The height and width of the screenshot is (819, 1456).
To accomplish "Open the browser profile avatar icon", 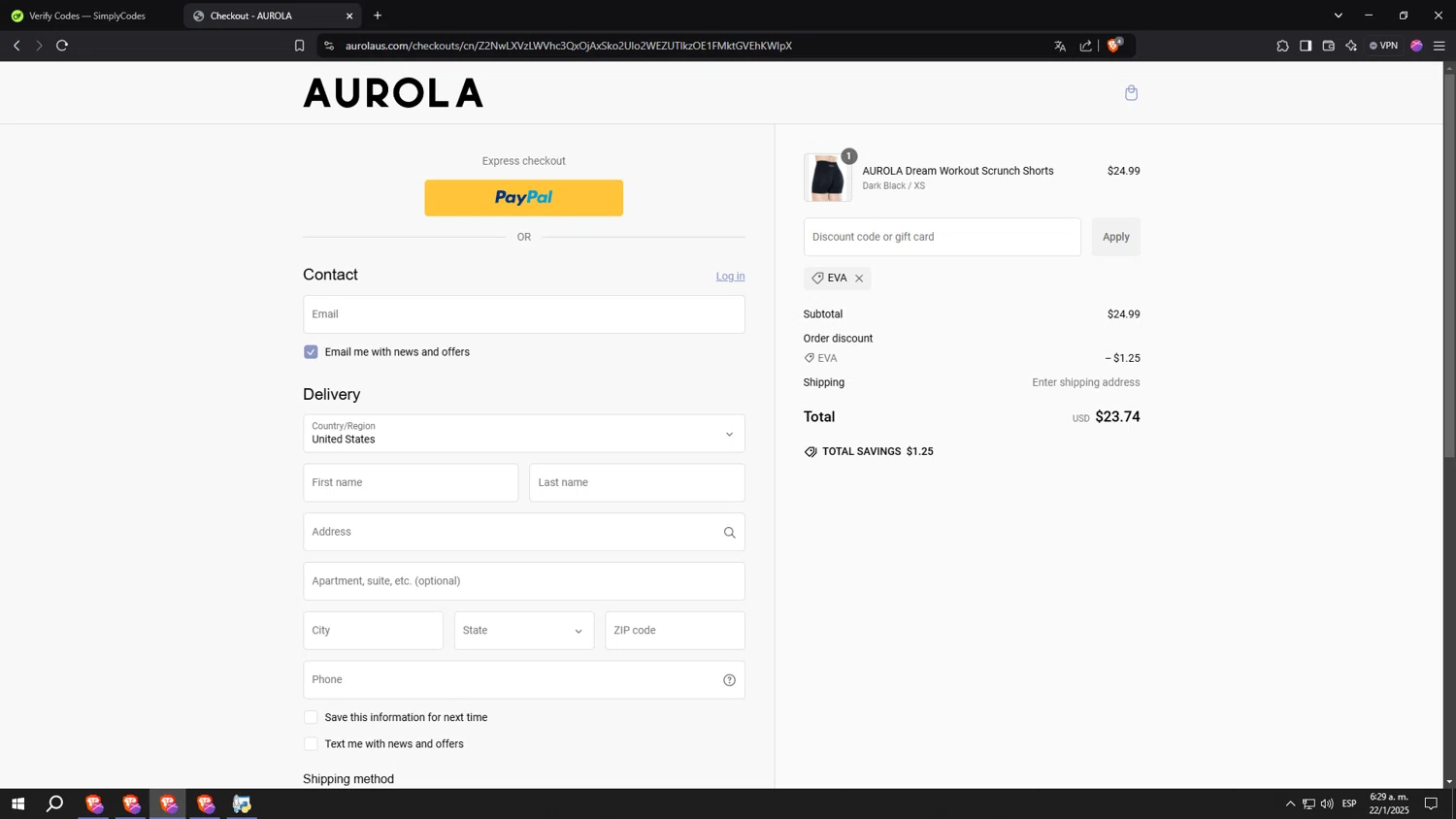I will pyautogui.click(x=1416, y=46).
